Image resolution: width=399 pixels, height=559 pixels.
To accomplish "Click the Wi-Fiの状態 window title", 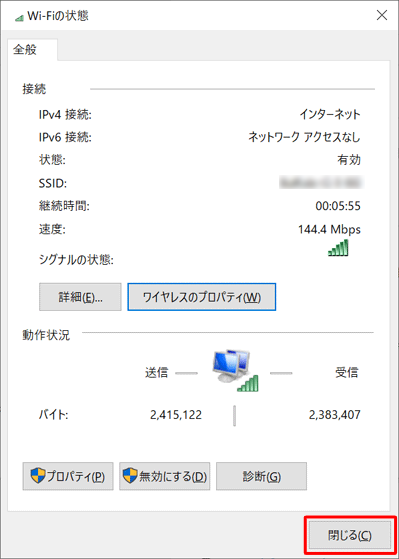I will (58, 16).
